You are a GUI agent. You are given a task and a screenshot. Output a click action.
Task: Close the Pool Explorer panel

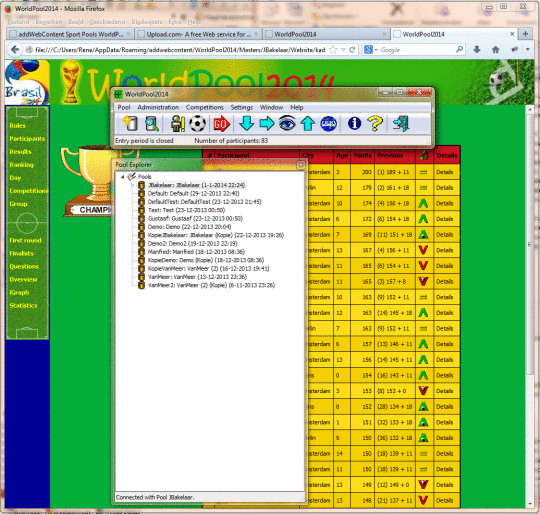(x=301, y=165)
